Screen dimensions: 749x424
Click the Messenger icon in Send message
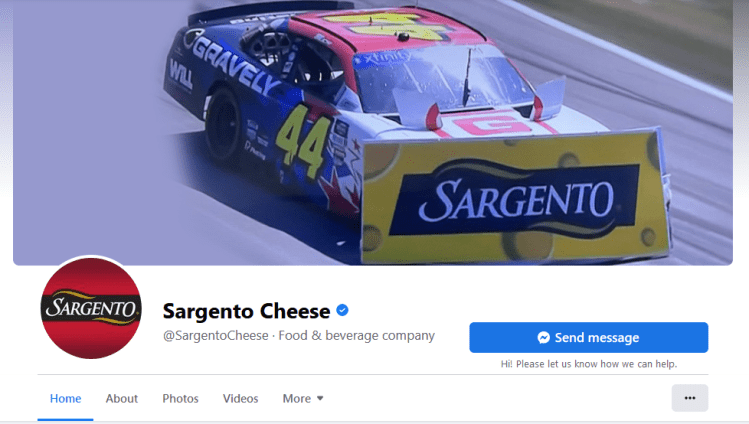coord(543,338)
